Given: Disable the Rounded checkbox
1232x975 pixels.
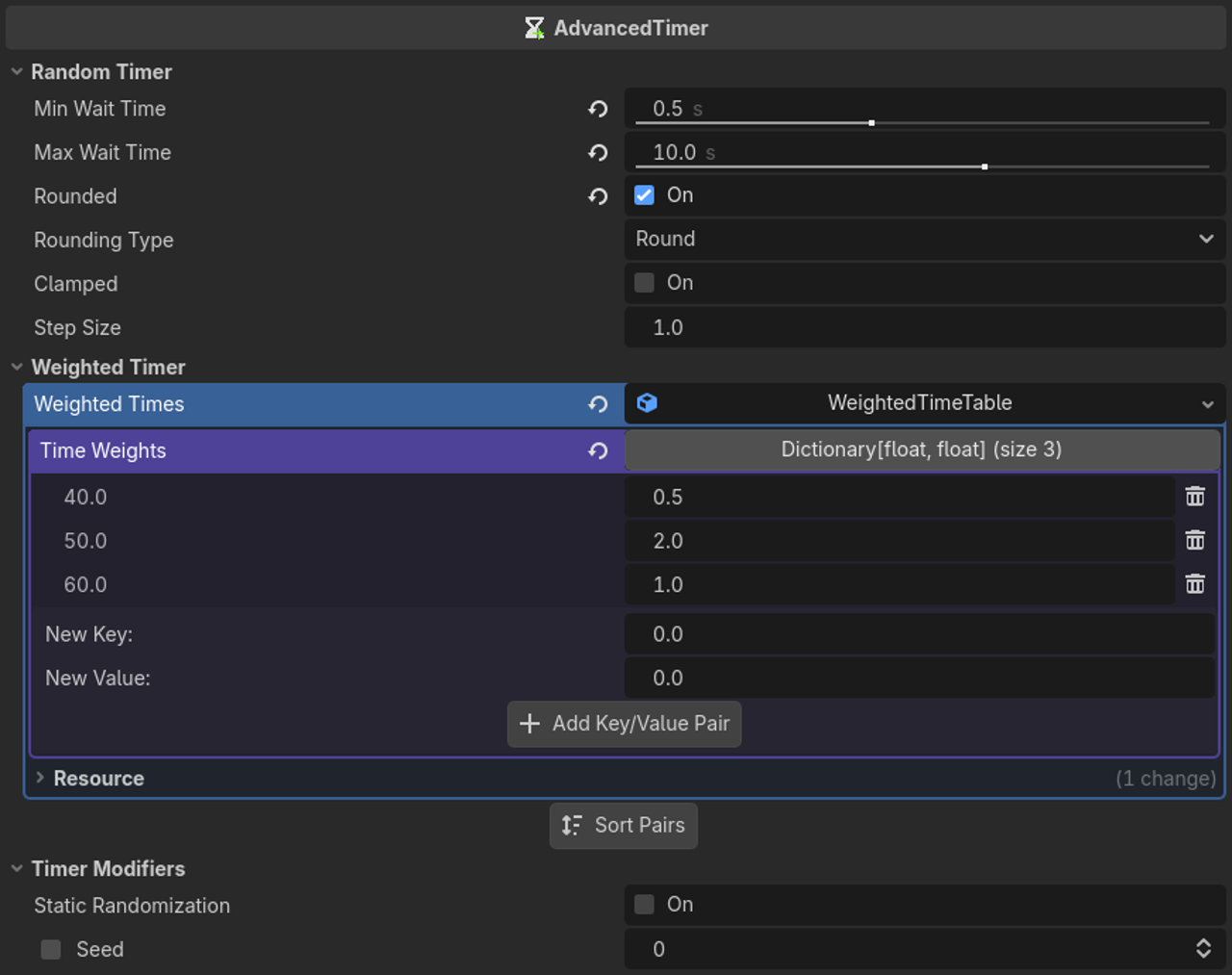Looking at the screenshot, I should coord(644,195).
